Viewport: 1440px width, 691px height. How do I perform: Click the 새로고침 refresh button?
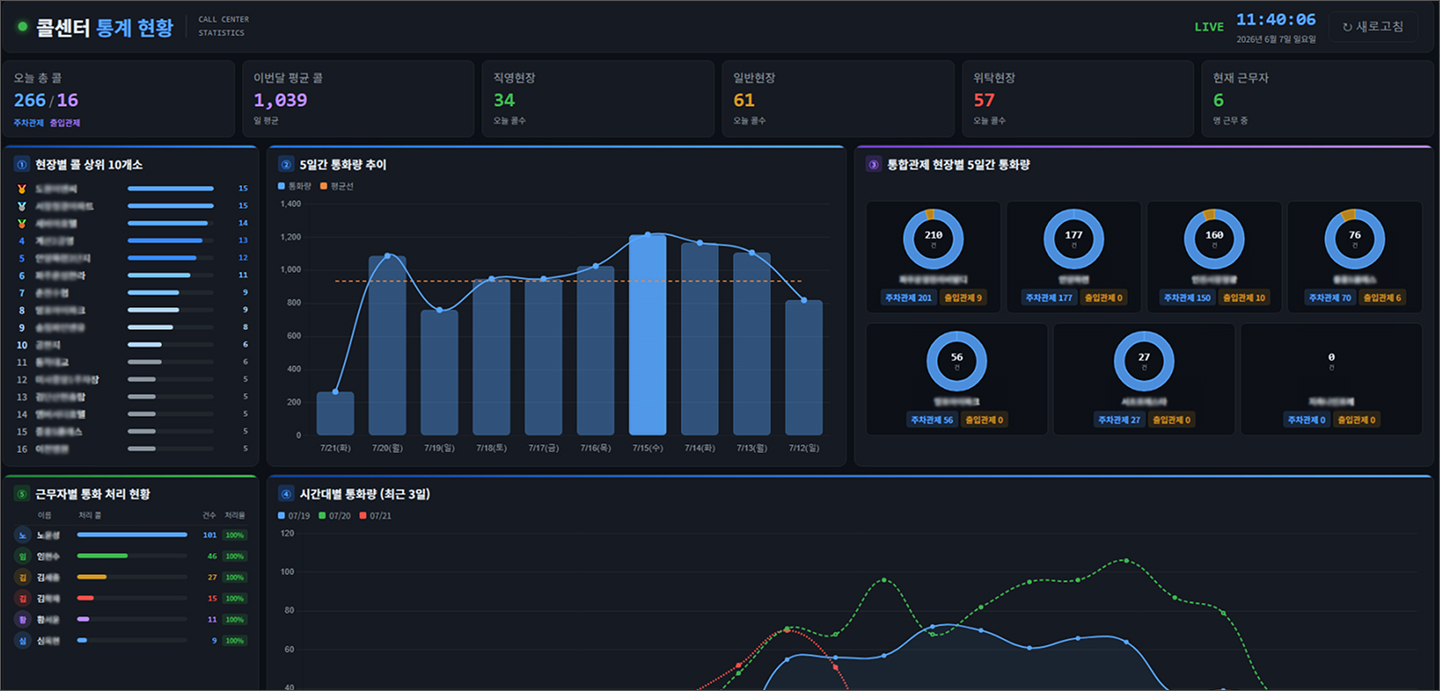(x=1373, y=27)
